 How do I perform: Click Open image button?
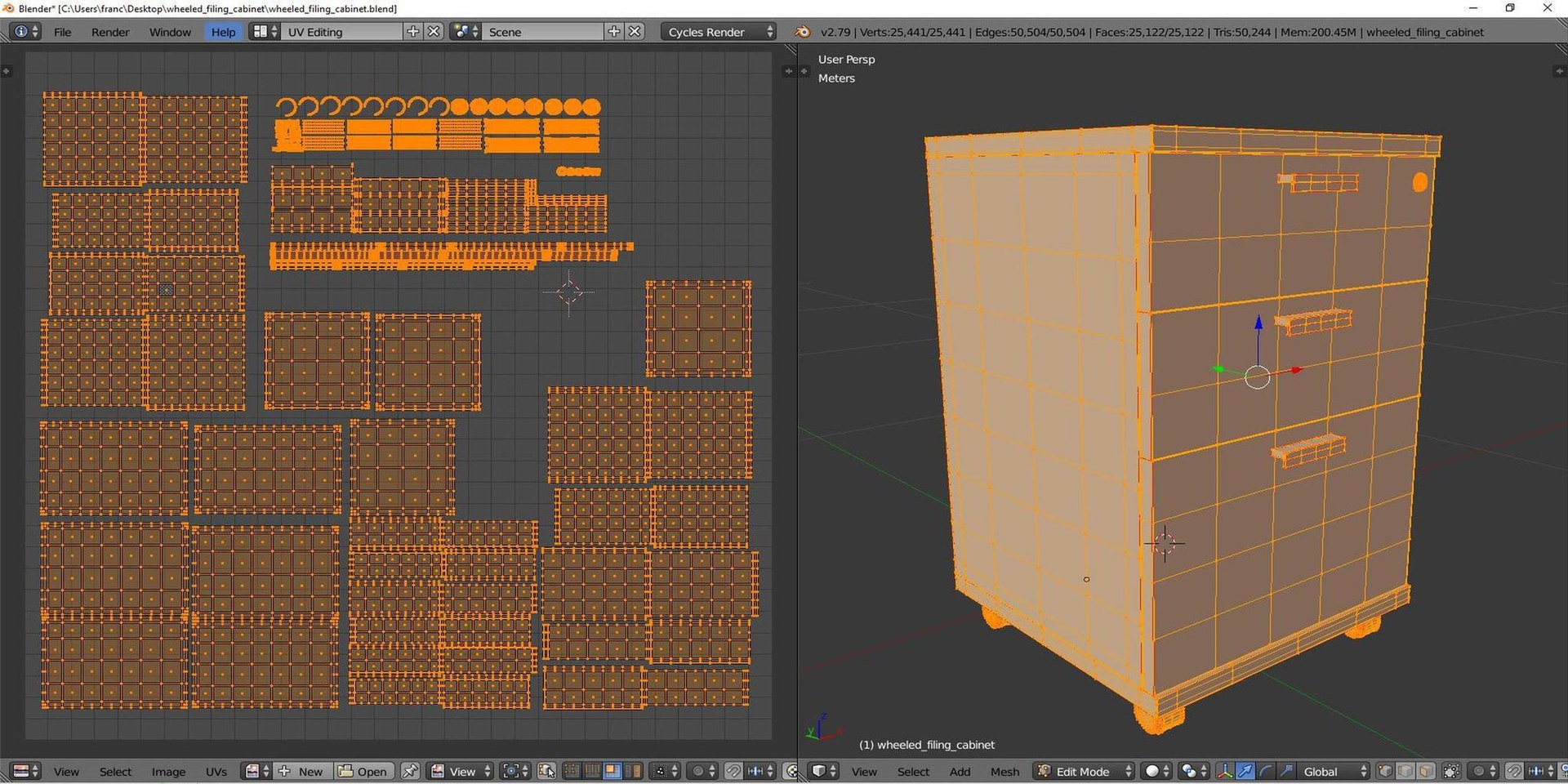pyautogui.click(x=363, y=771)
